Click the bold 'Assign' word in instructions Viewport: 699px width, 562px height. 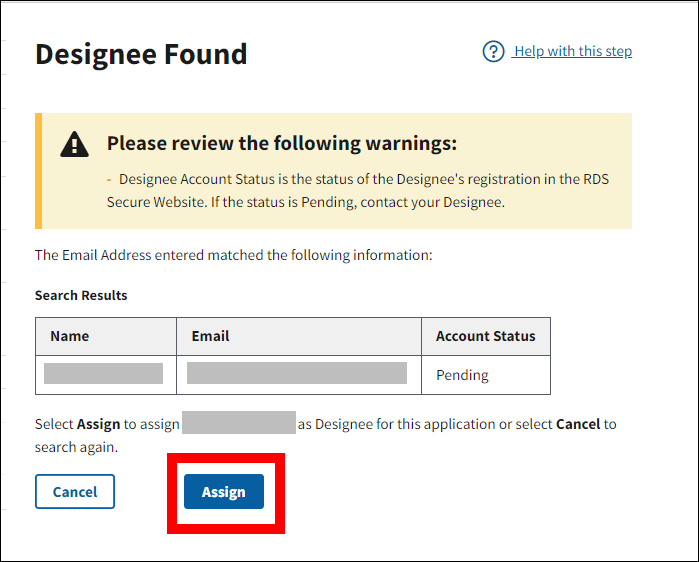(99, 424)
